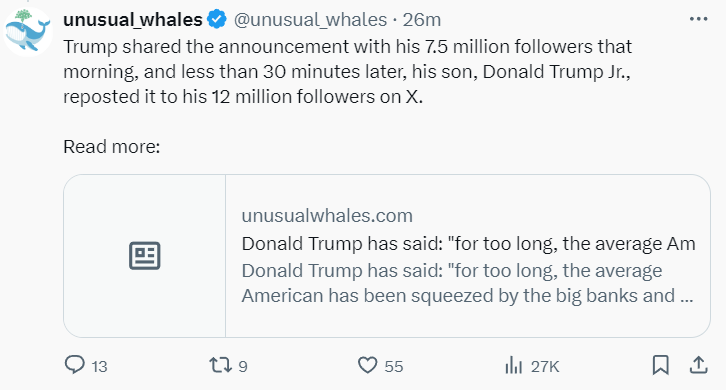The height and width of the screenshot is (390, 726).
Task: Share the post using the upload arrow icon
Action: [x=699, y=365]
